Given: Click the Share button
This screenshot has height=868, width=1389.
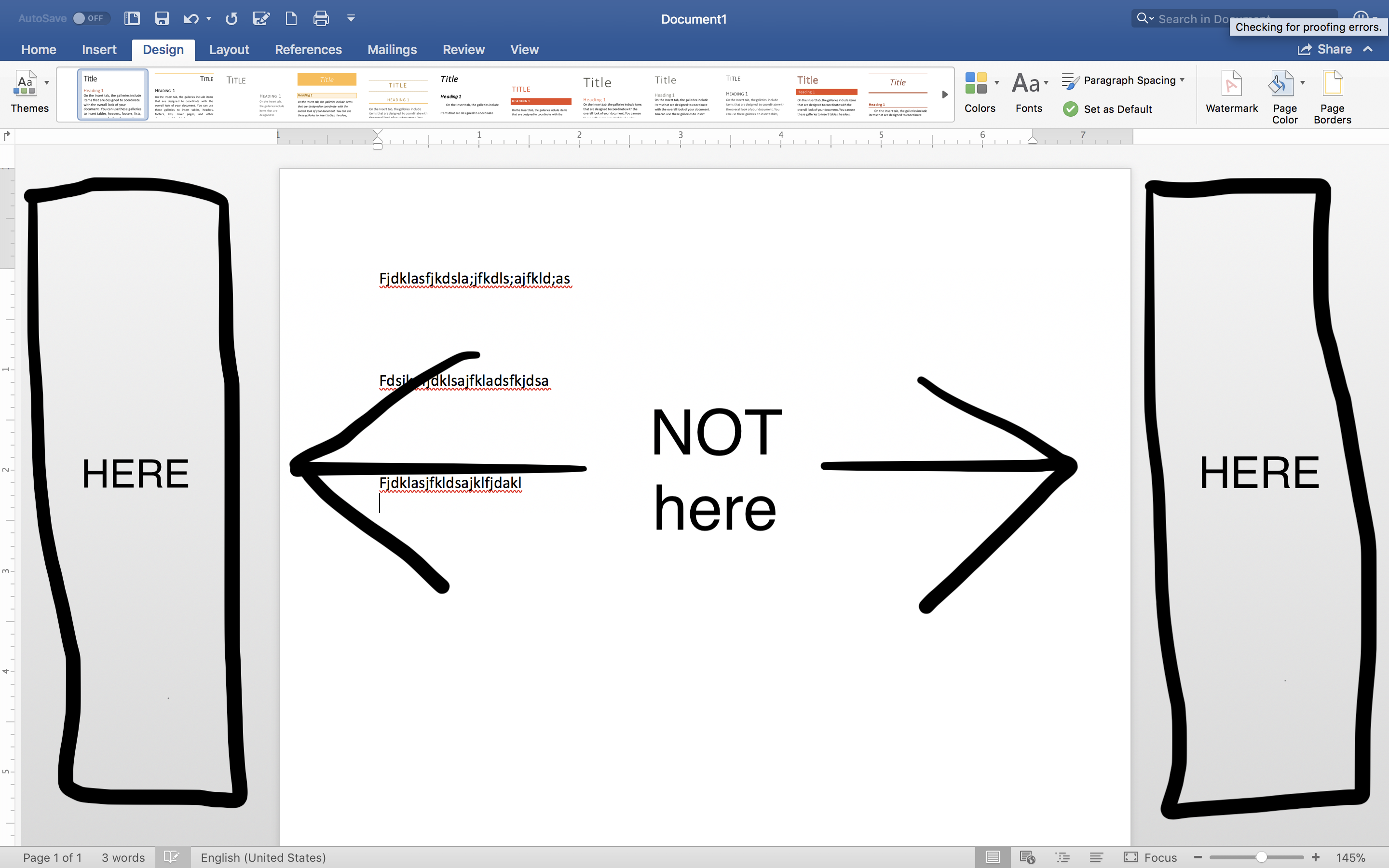Looking at the screenshot, I should [1325, 49].
